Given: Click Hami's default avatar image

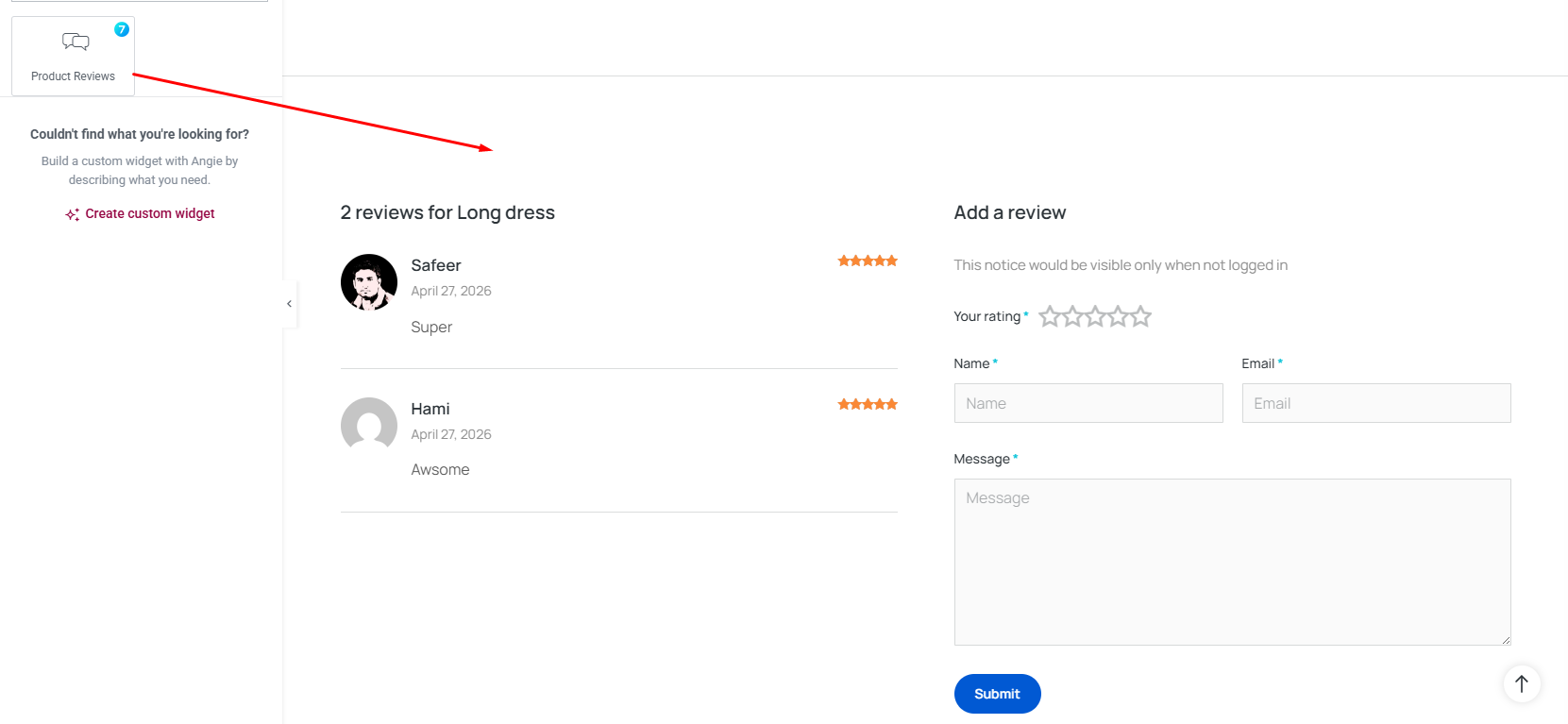Looking at the screenshot, I should [369, 426].
